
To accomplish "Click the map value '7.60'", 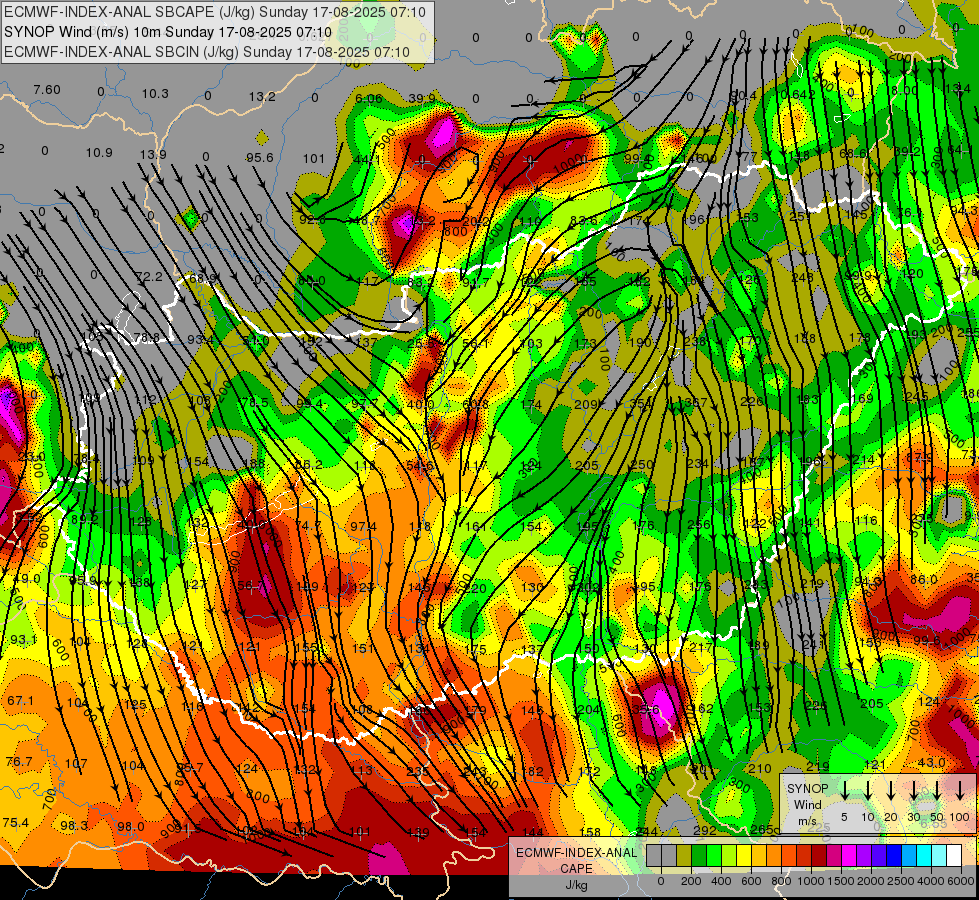I will coord(47,89).
